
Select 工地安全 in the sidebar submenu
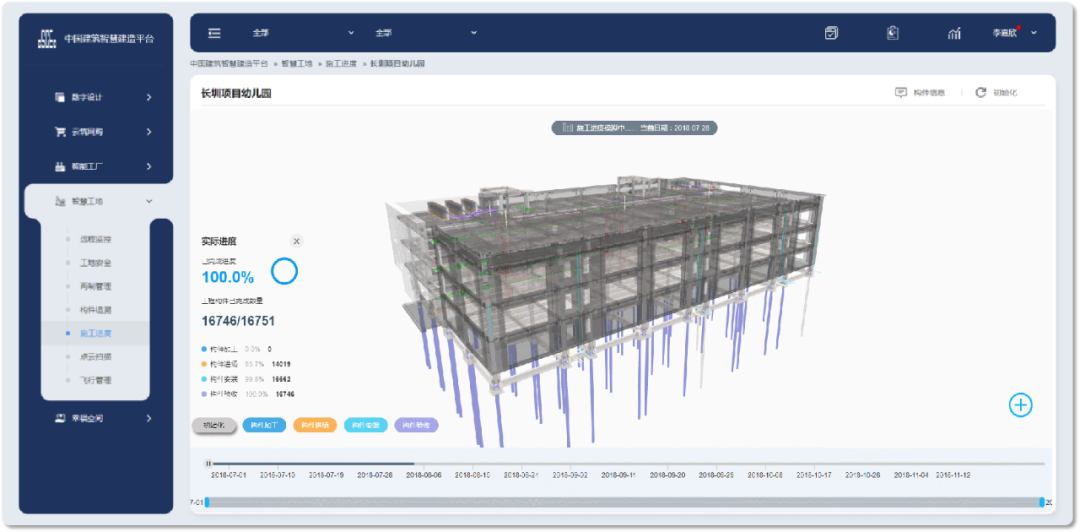(96, 263)
